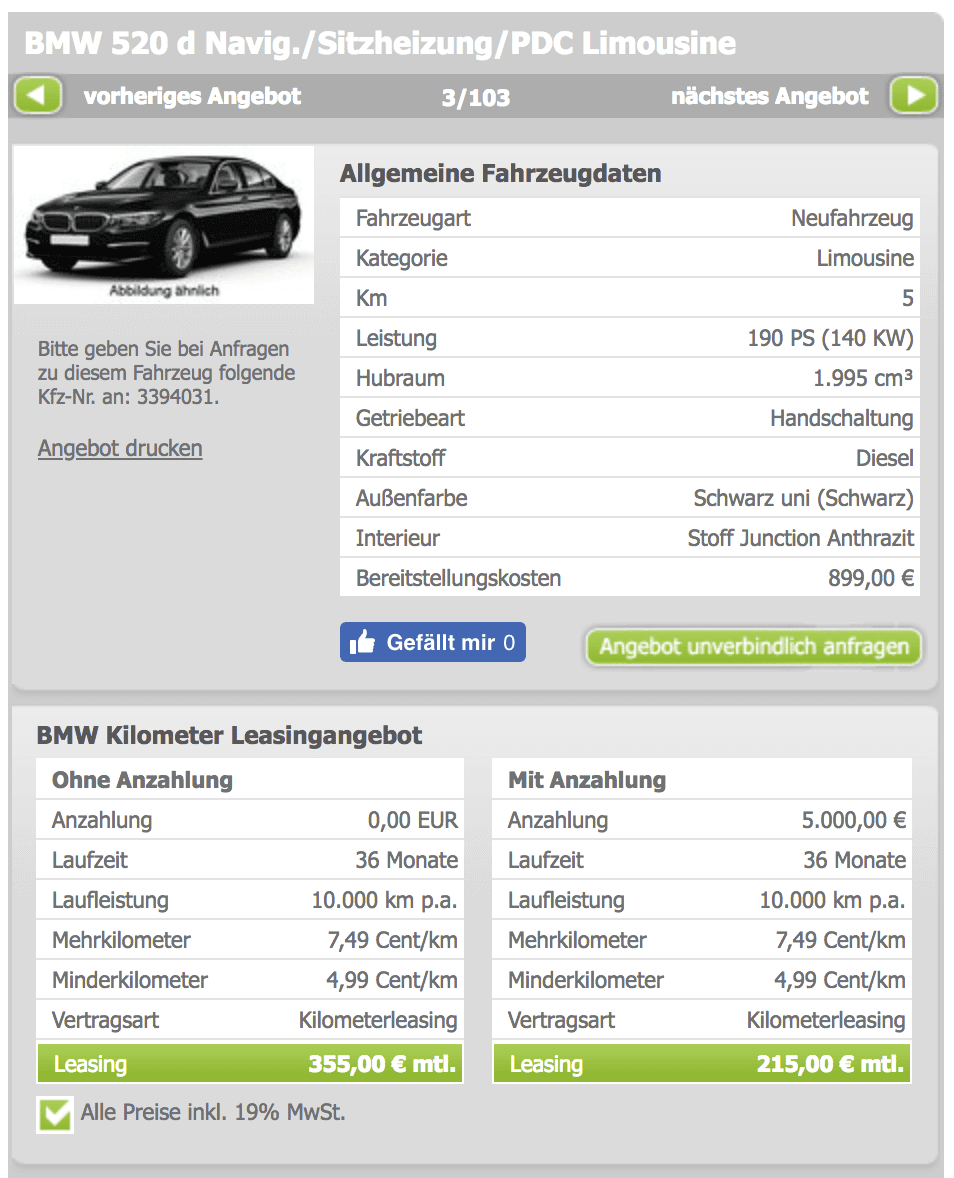Click the 'Getriebeart' row label

pos(410,418)
